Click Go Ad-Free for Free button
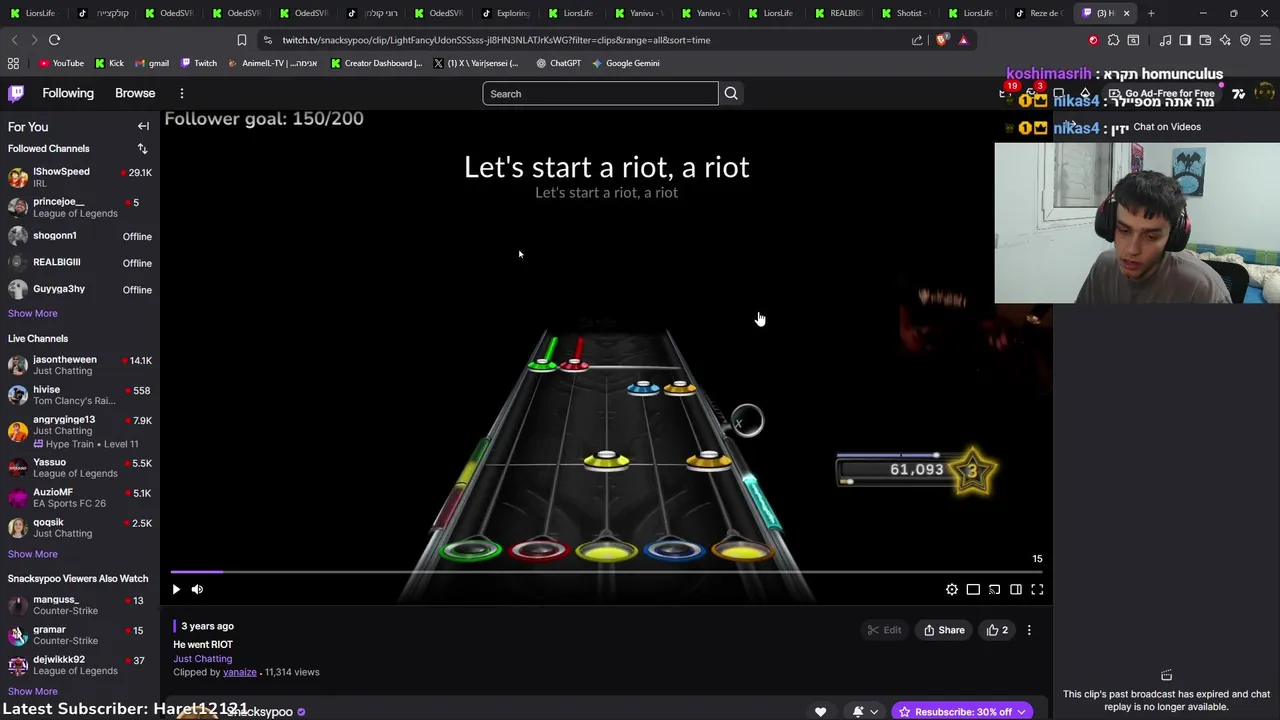Screen dimensions: 1280x720 pos(1161,93)
